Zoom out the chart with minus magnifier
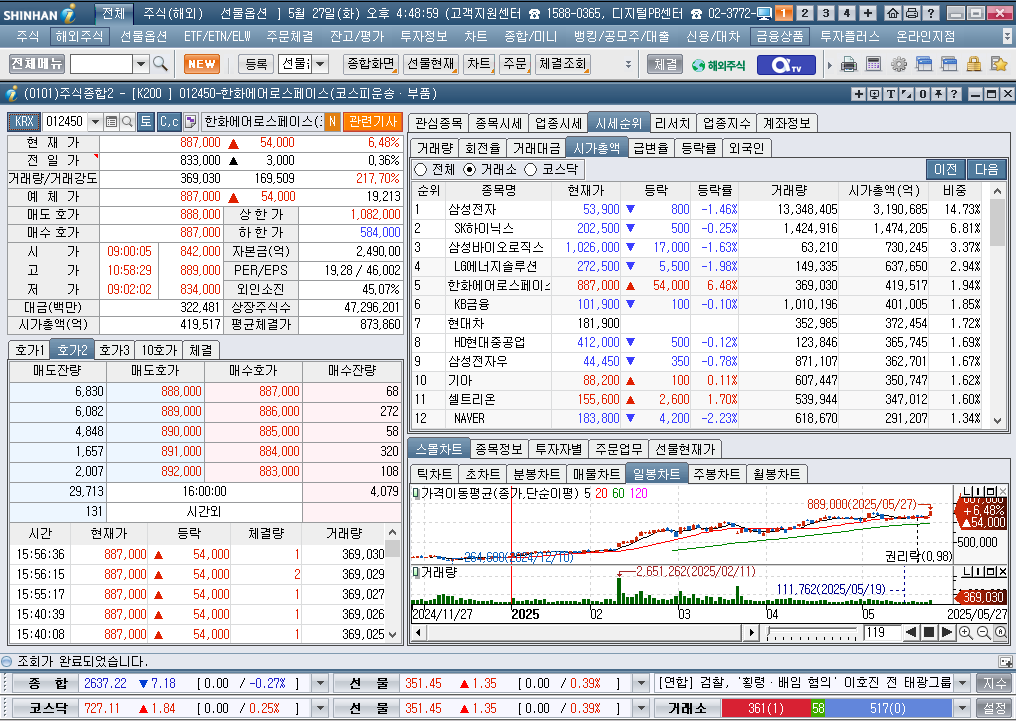 click(983, 633)
